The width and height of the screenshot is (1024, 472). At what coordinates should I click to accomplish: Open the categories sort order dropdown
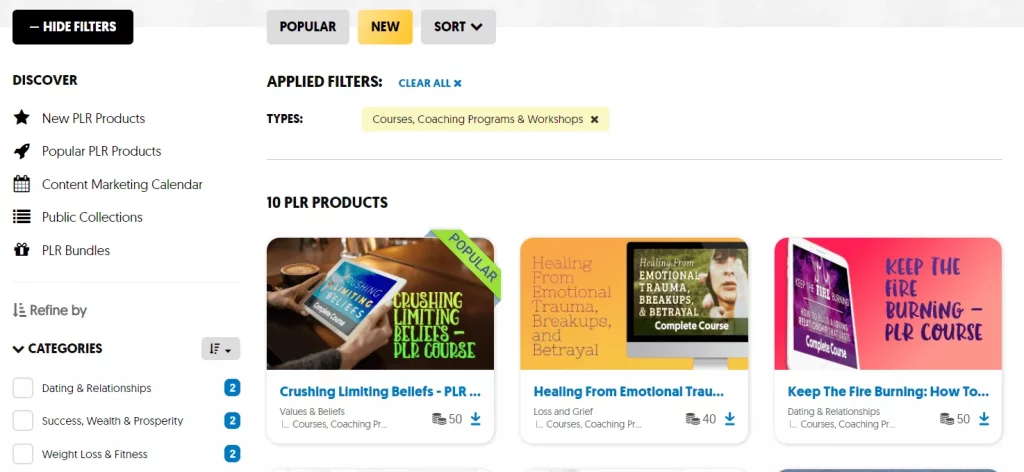point(221,349)
